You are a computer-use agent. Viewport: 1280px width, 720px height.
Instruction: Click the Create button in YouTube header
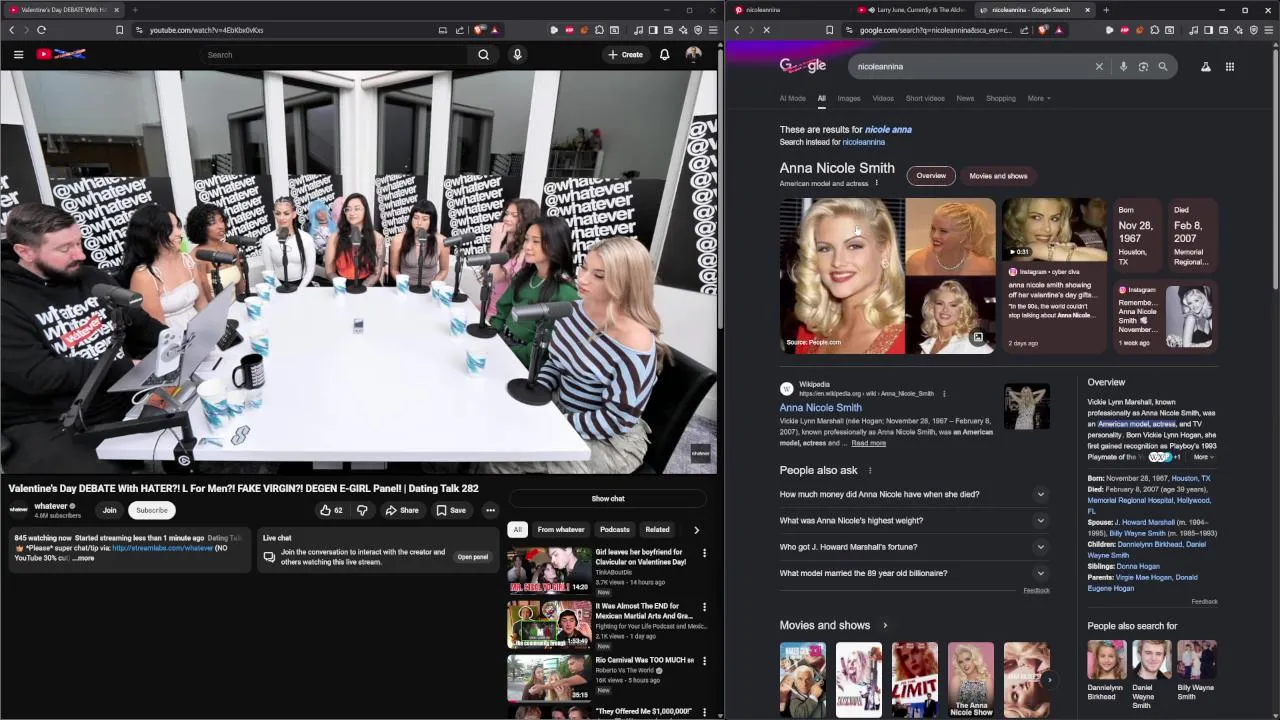(626, 55)
